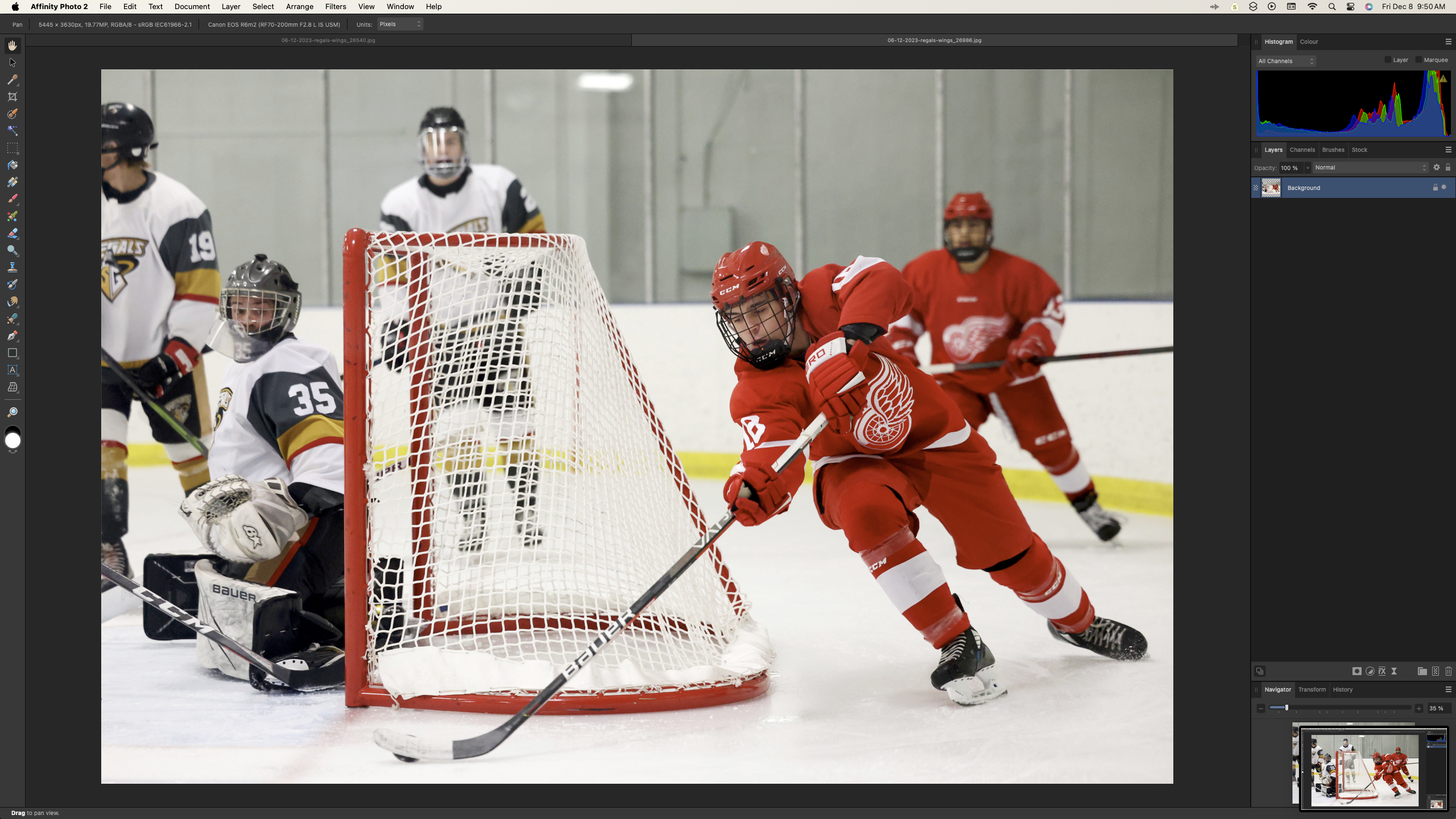Screen dimensions: 1456x819
Task: Select the Move (arrow) tool
Action: point(13,63)
